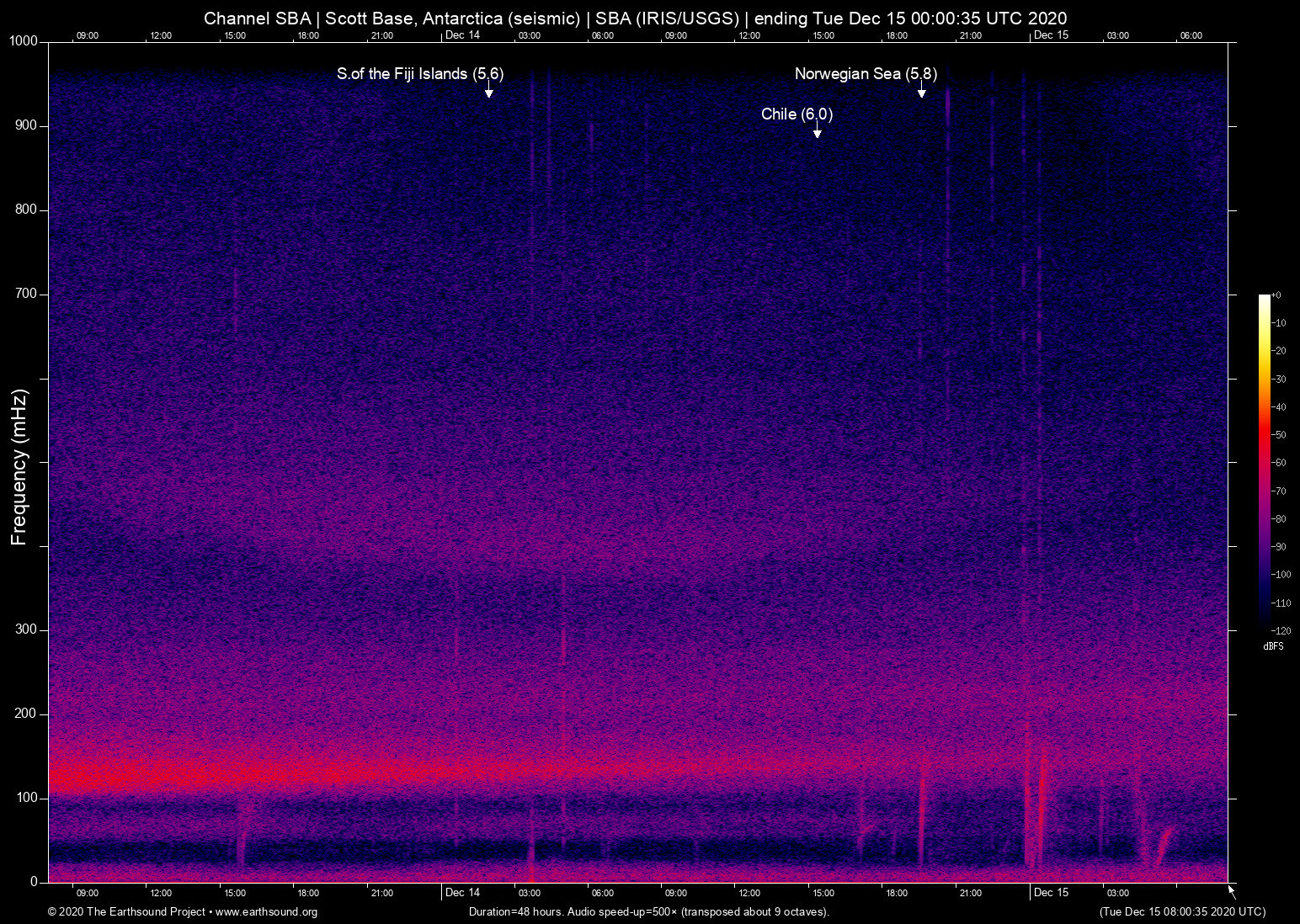1300x924 pixels.
Task: Click the Frequency (mHz) axis label
Action: click(19, 467)
